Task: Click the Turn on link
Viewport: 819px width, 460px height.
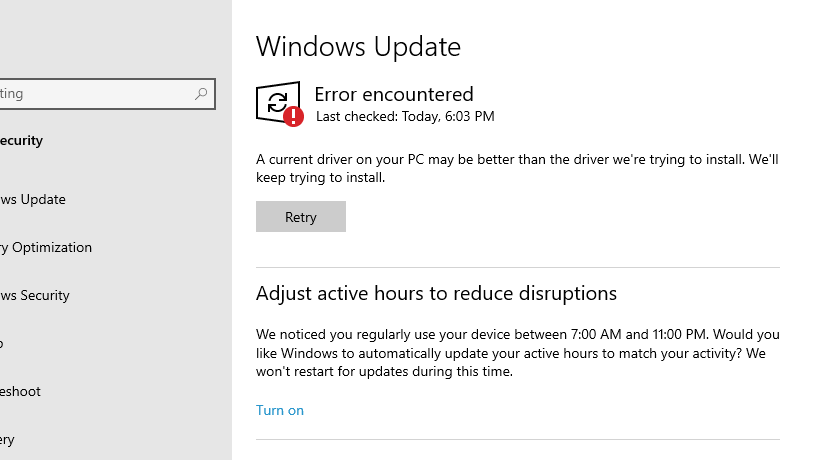Action: 280,410
